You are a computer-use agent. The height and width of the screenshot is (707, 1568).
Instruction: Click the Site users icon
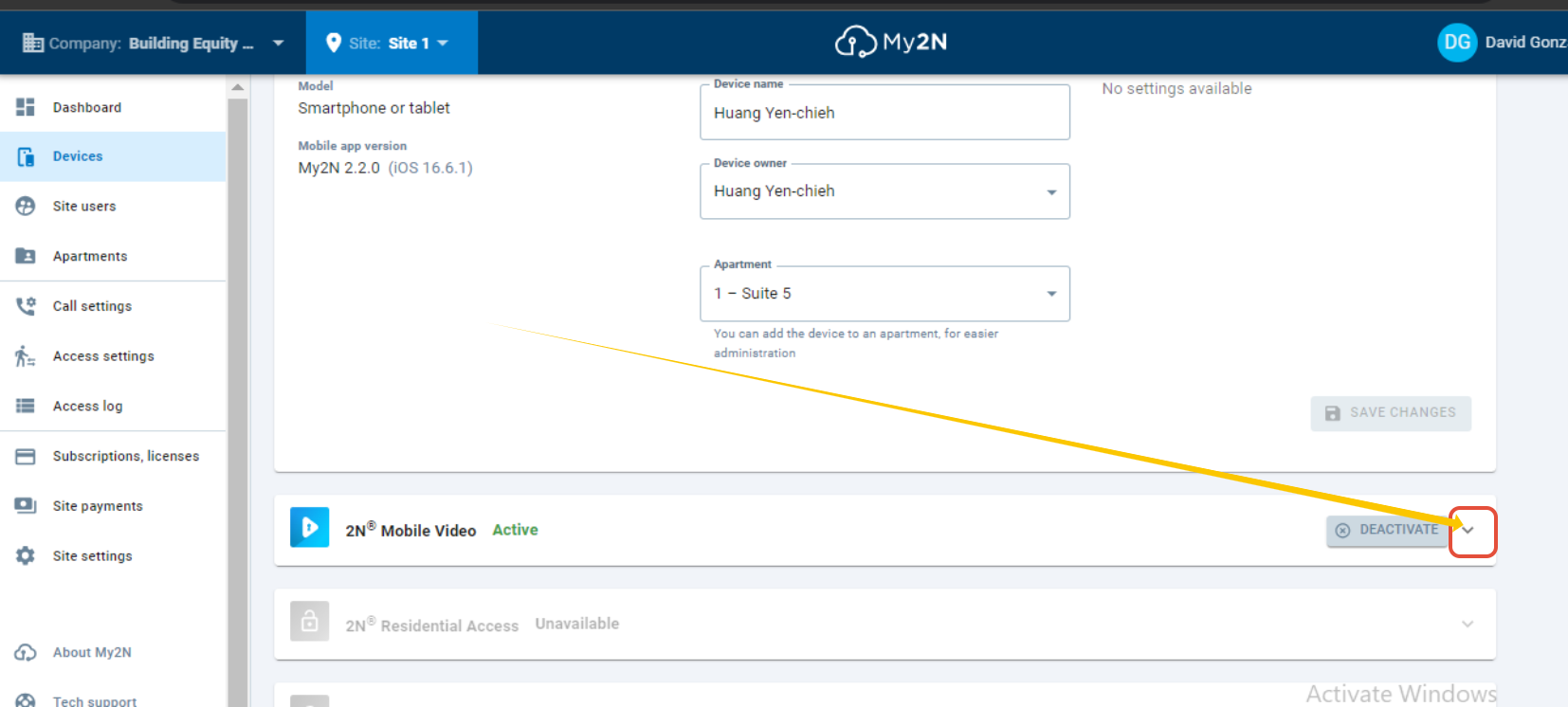click(x=26, y=206)
